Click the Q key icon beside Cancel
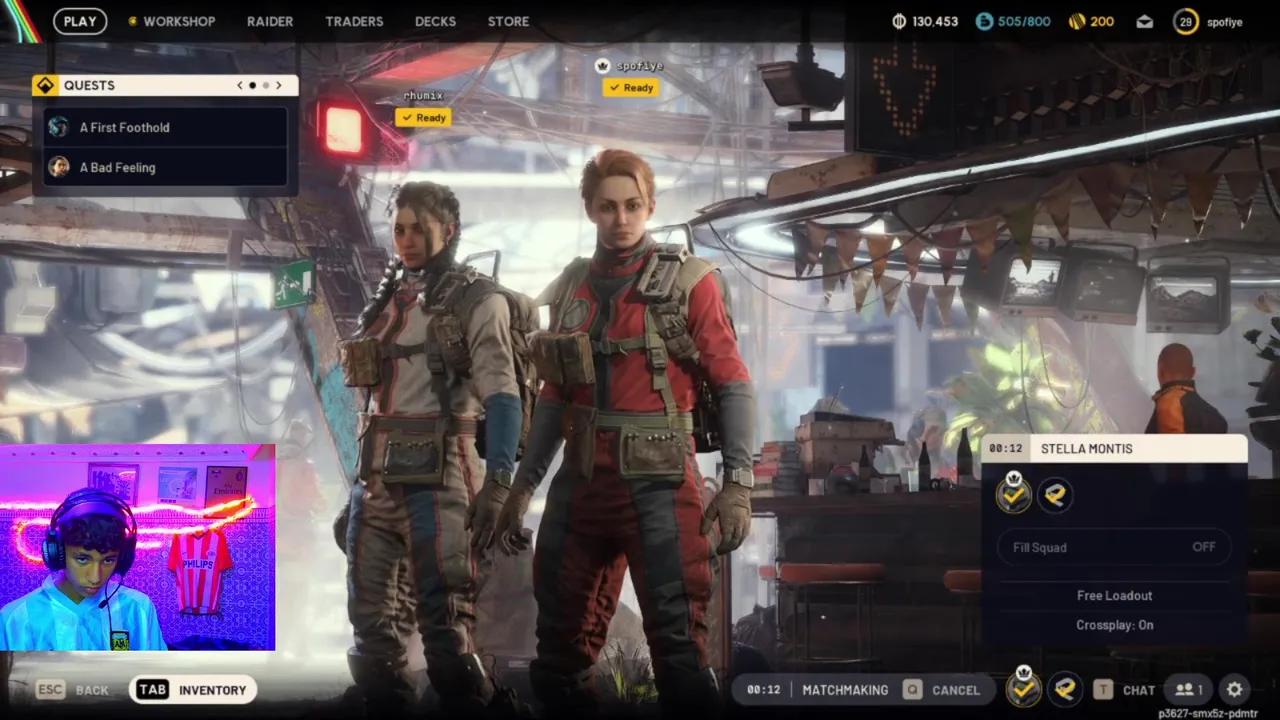 tap(912, 689)
